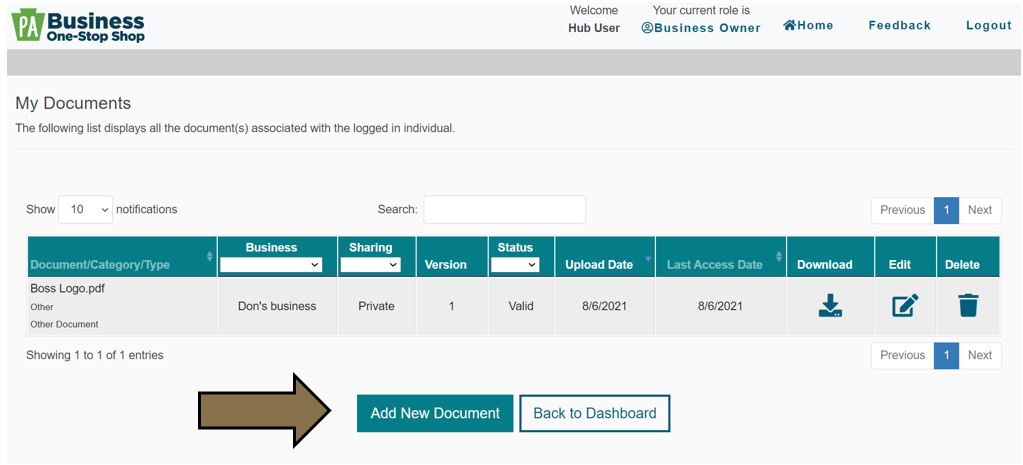Open the Status filter dropdown
Screen dimensions: 1023x465
(x=515, y=265)
